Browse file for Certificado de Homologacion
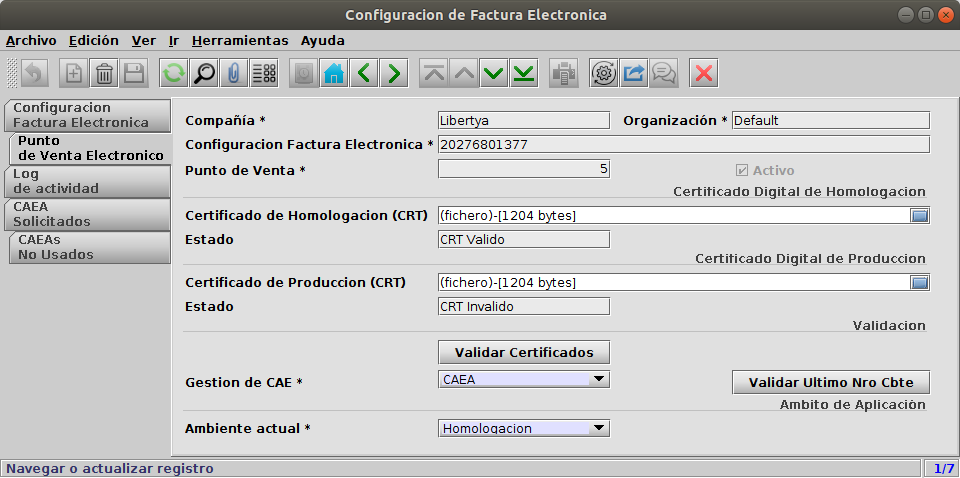The width and height of the screenshot is (960, 478). pyautogui.click(x=920, y=215)
